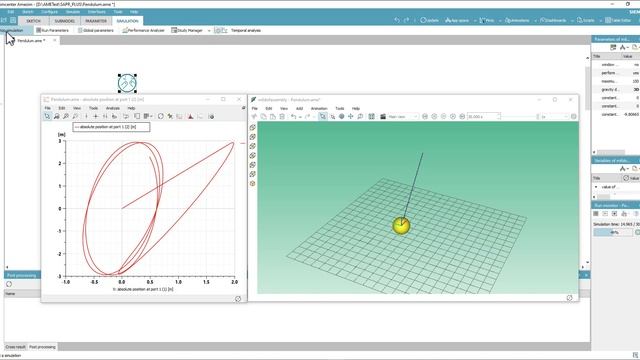Click the icon at the plot window's bottom-right corner
Image resolution: width=640 pixels, height=360 pixels.
[238, 299]
